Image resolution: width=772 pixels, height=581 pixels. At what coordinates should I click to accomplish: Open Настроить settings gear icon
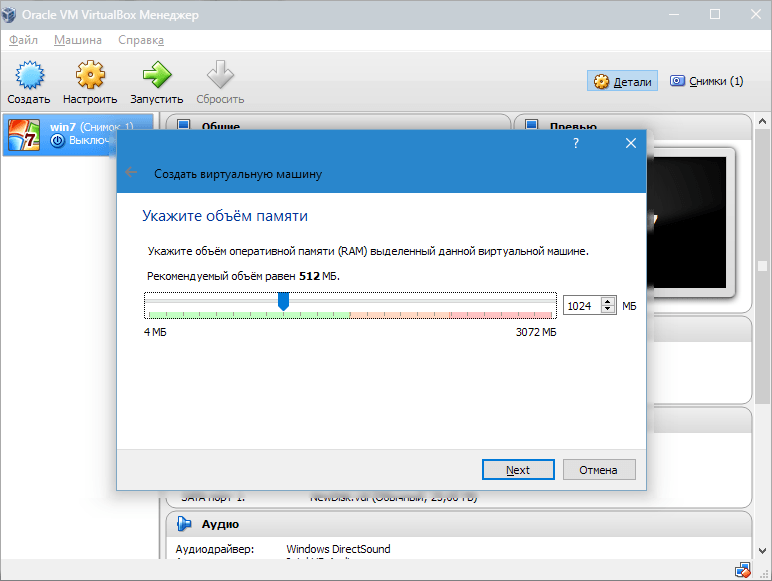(x=90, y=77)
